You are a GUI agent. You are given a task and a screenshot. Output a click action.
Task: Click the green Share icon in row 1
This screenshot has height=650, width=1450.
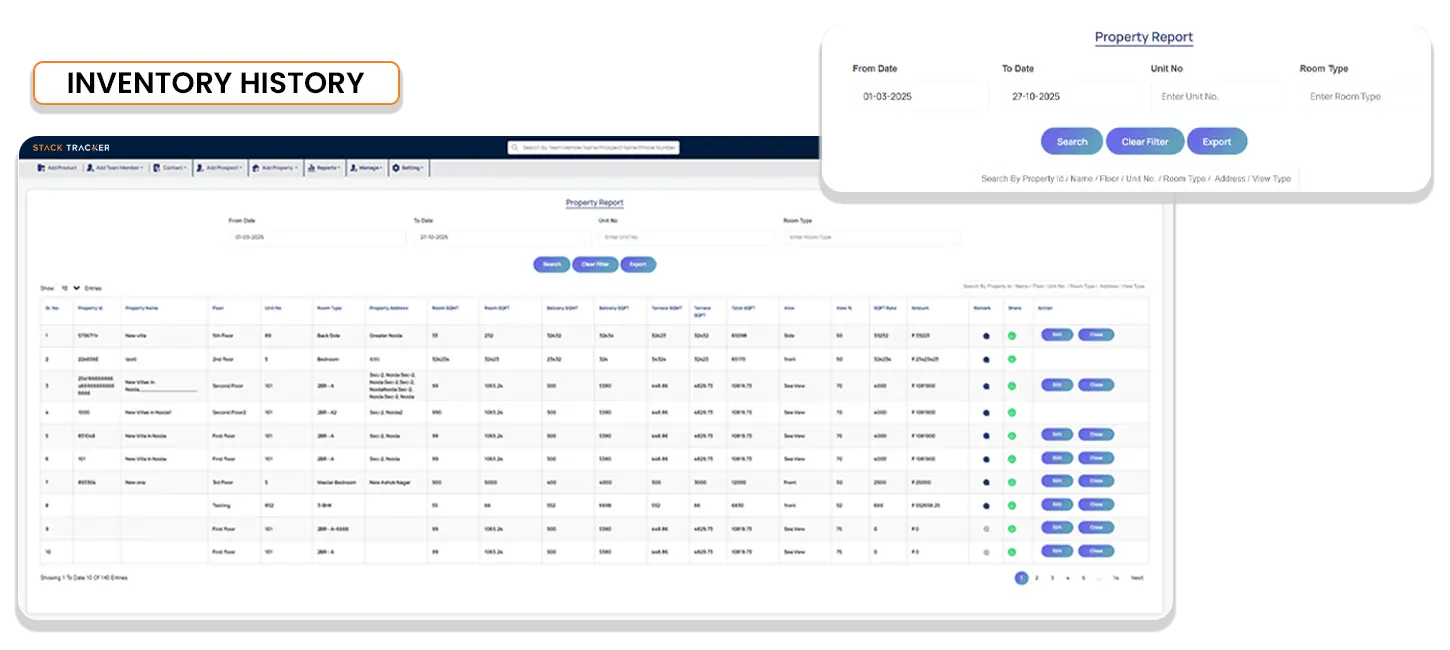pyautogui.click(x=1012, y=335)
